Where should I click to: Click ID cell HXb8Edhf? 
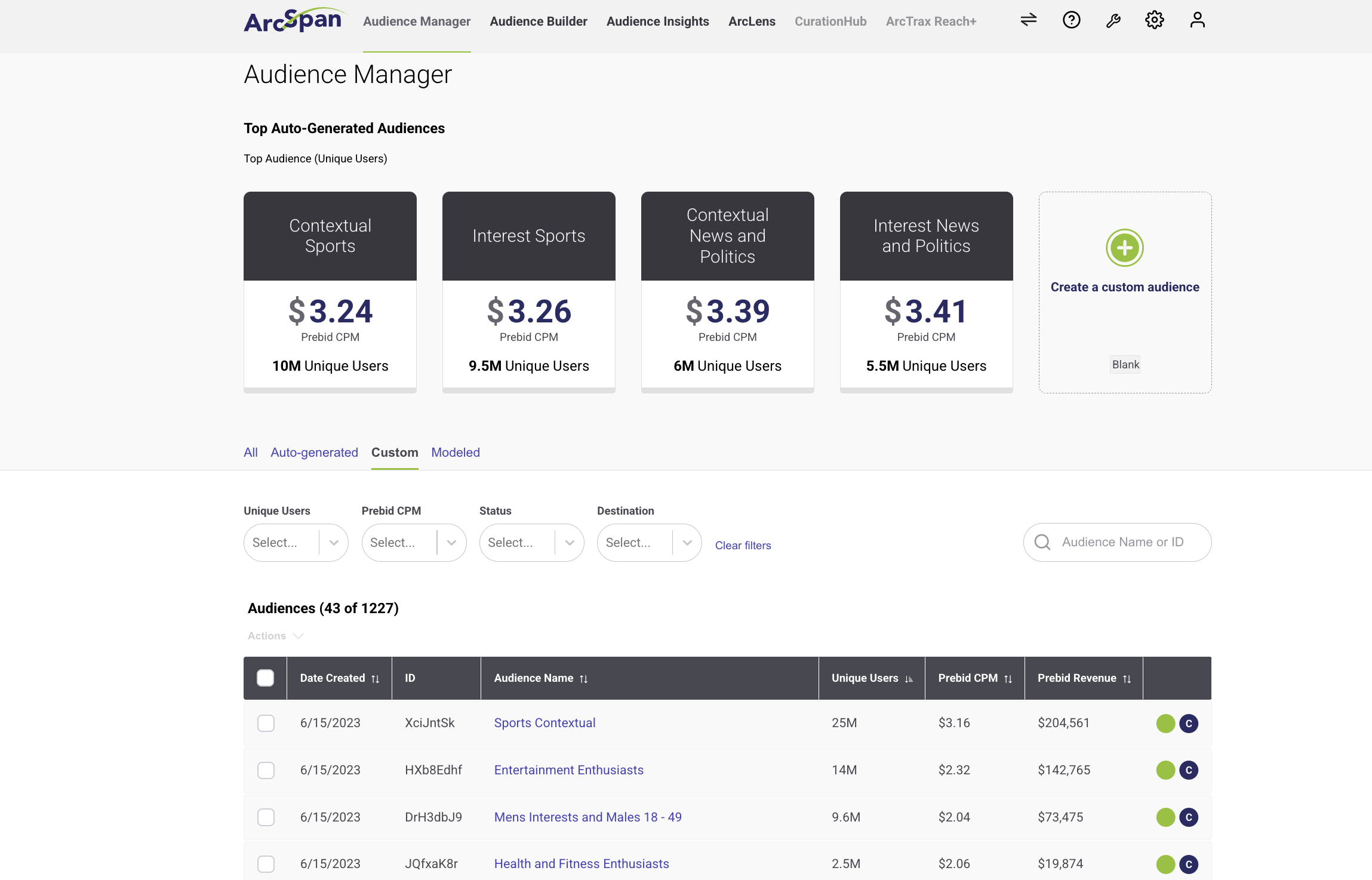tap(433, 770)
